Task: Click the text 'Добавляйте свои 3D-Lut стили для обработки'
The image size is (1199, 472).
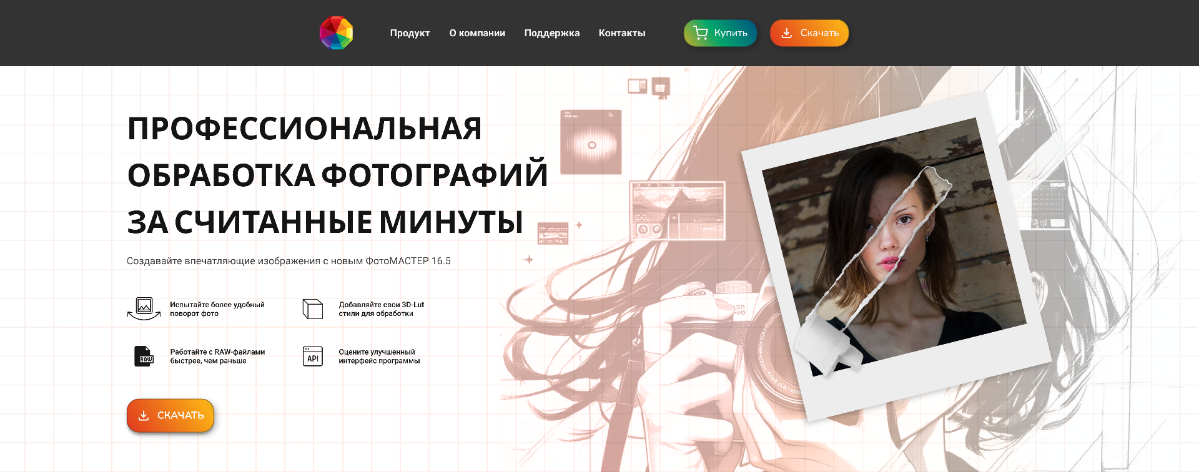Action: pos(382,308)
